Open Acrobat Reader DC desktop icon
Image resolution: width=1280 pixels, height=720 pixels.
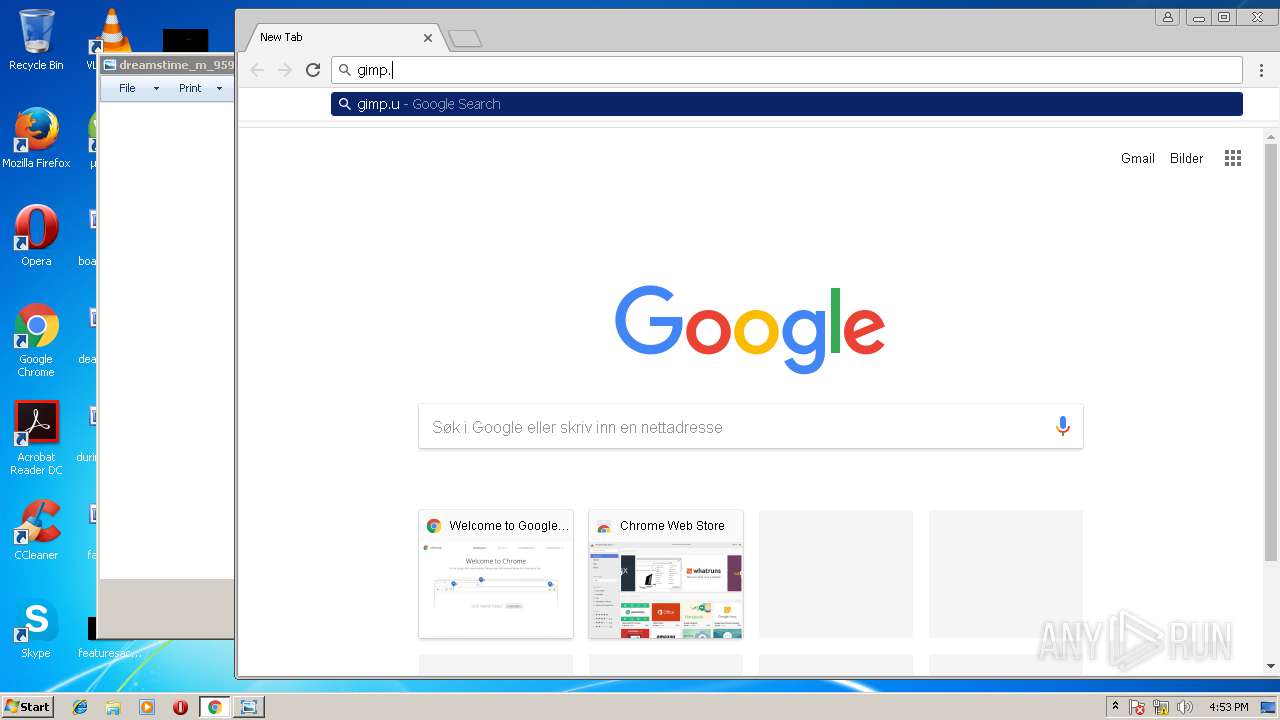(x=36, y=438)
